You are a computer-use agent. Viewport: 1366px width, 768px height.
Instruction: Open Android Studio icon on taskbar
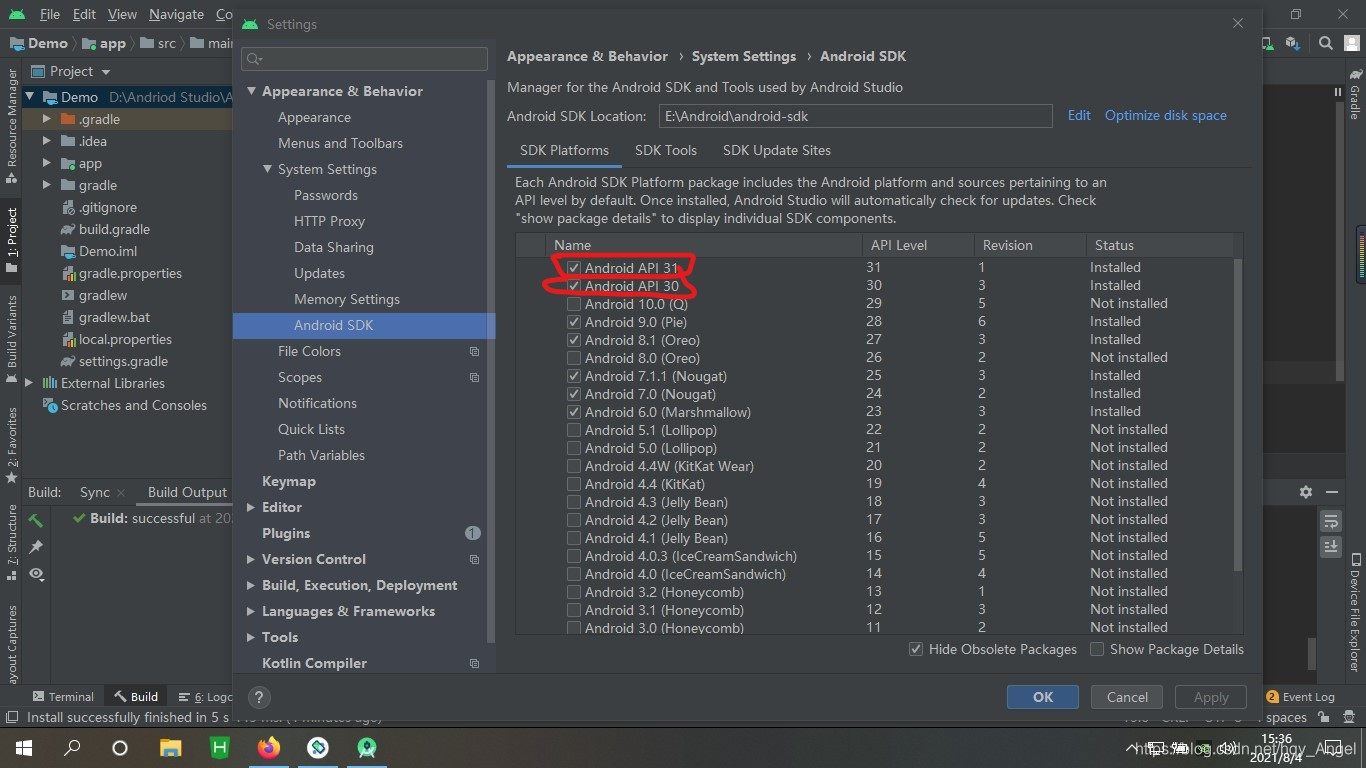(x=366, y=747)
